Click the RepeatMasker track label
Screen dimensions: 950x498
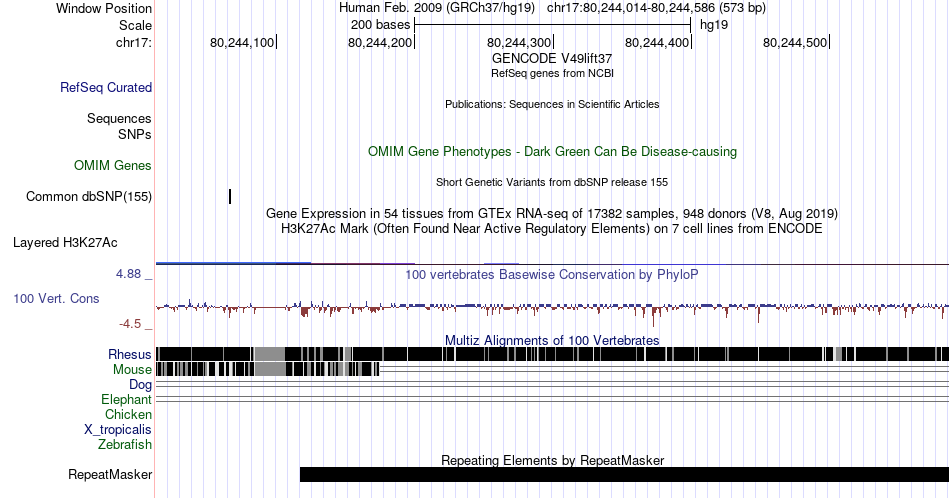click(x=110, y=474)
